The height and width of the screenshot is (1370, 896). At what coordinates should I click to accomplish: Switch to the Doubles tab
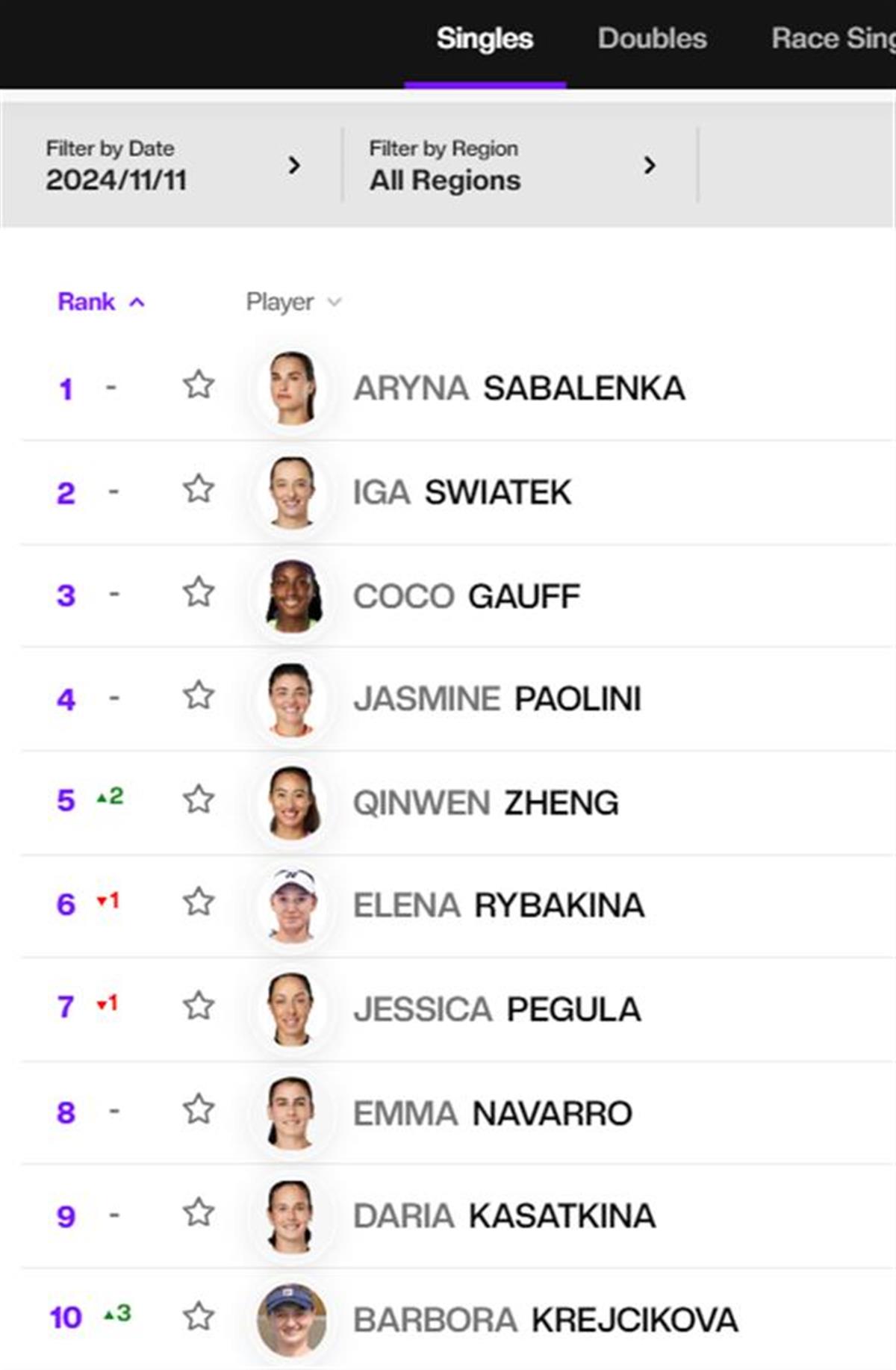652,39
